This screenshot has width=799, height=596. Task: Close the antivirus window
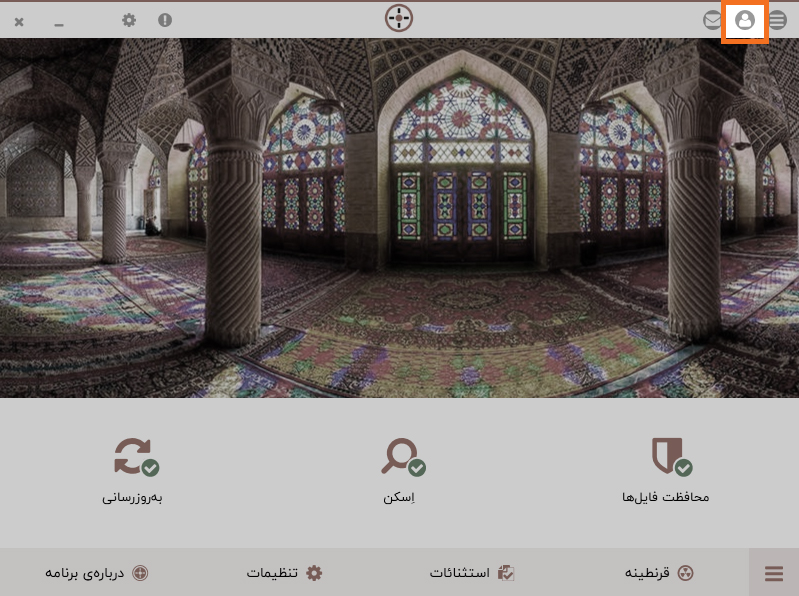tap(19, 21)
